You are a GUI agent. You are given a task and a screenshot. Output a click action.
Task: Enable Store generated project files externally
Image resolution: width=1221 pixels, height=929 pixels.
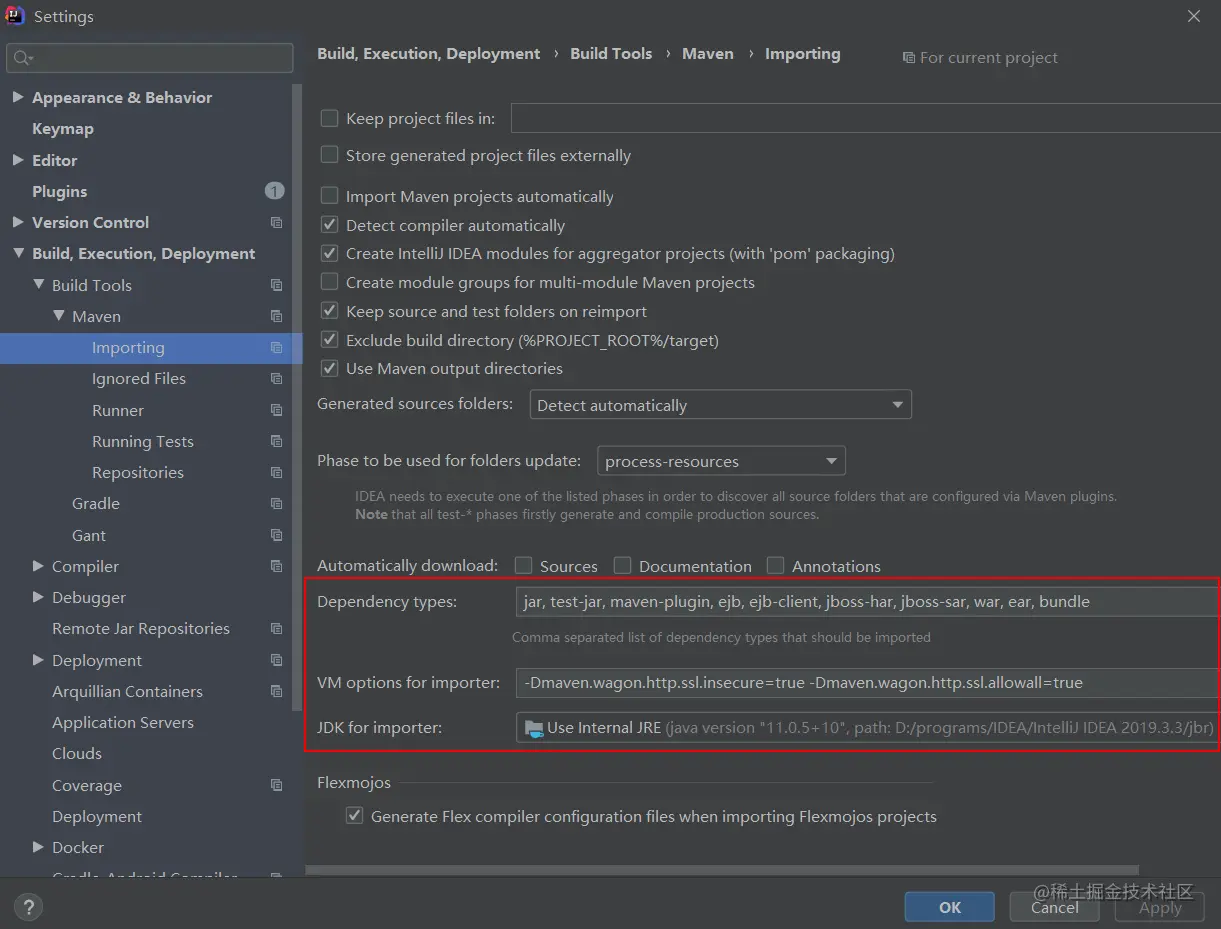tap(329, 155)
